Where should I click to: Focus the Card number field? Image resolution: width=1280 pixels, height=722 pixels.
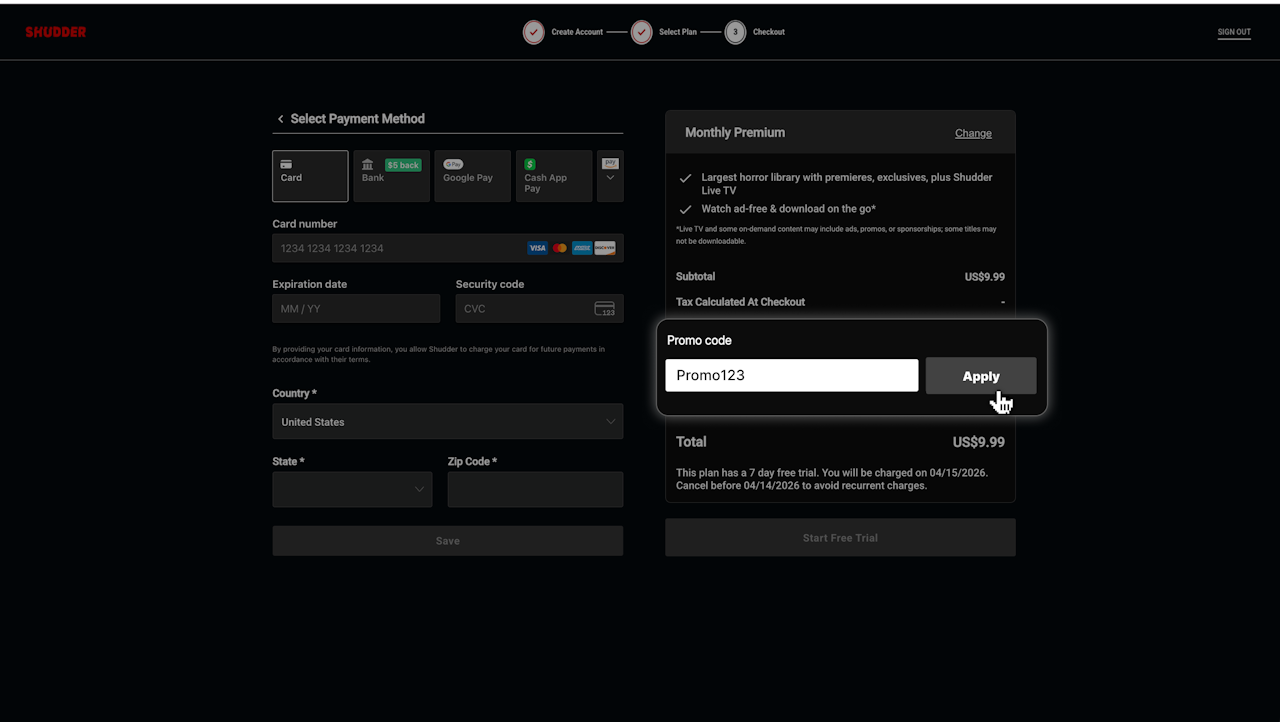448,248
